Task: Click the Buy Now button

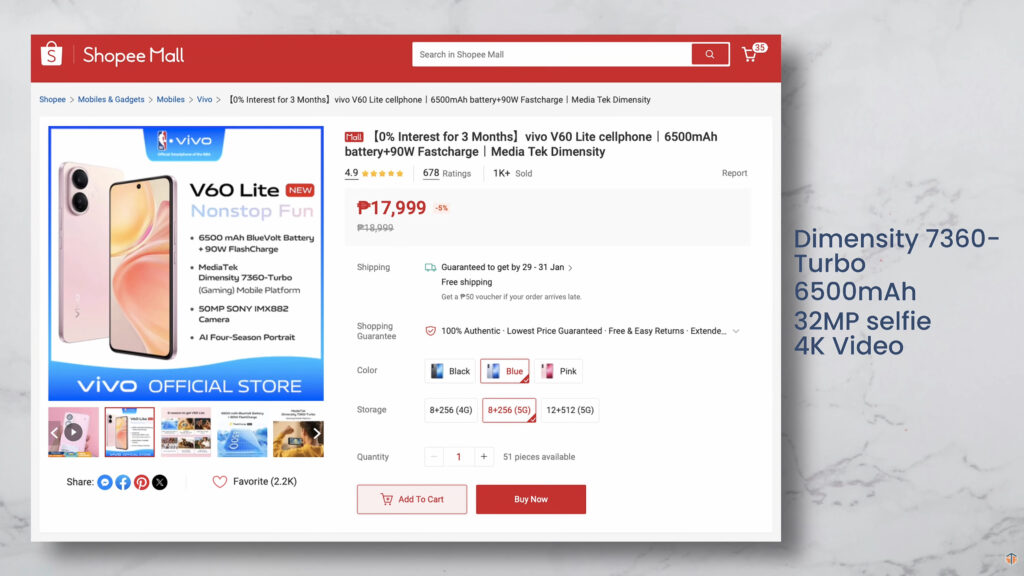Action: tap(531, 499)
